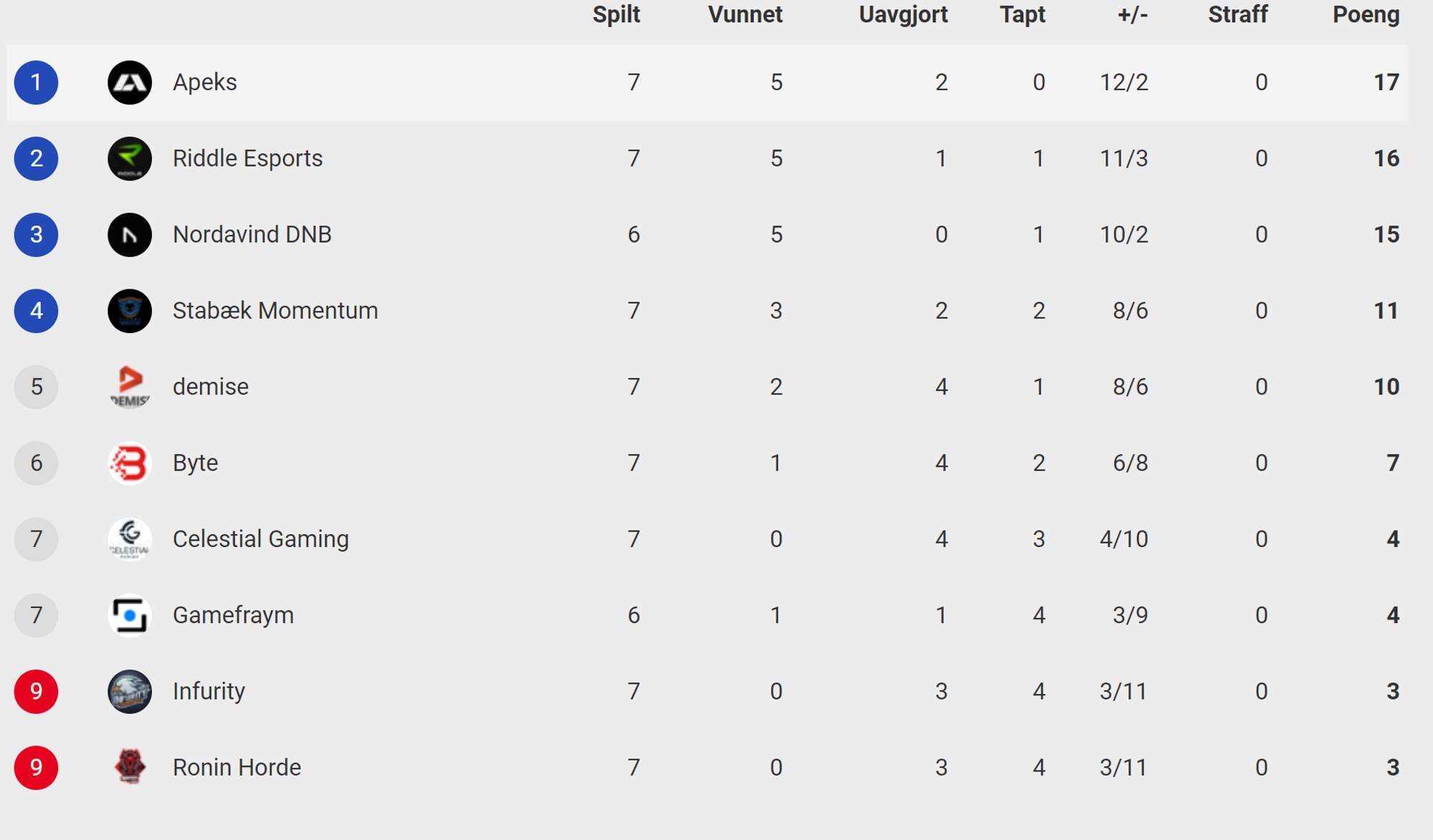Screen dimensions: 1433x840
Task: Click the Straff column header
Action: (1238, 15)
